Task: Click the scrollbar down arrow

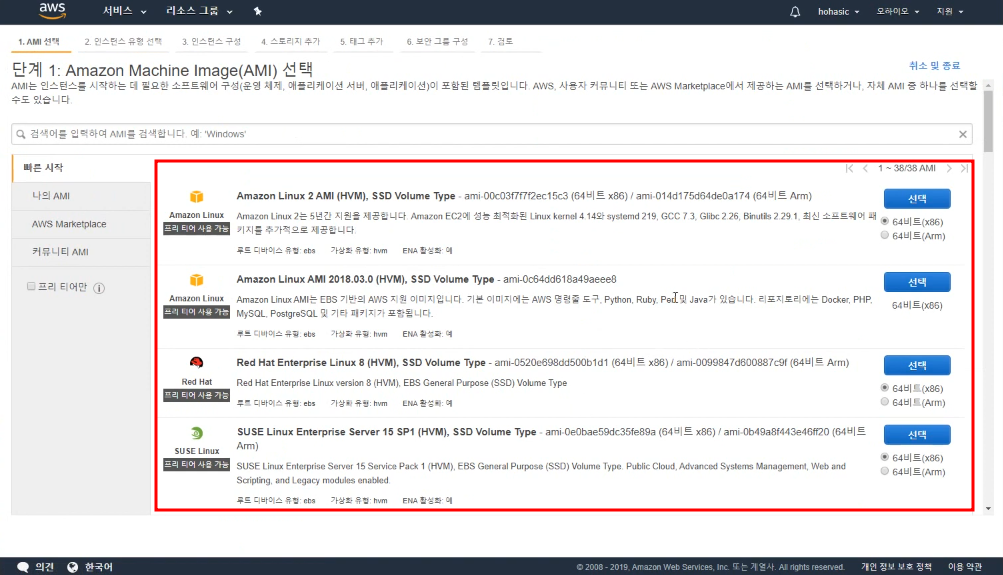Action: tap(988, 509)
